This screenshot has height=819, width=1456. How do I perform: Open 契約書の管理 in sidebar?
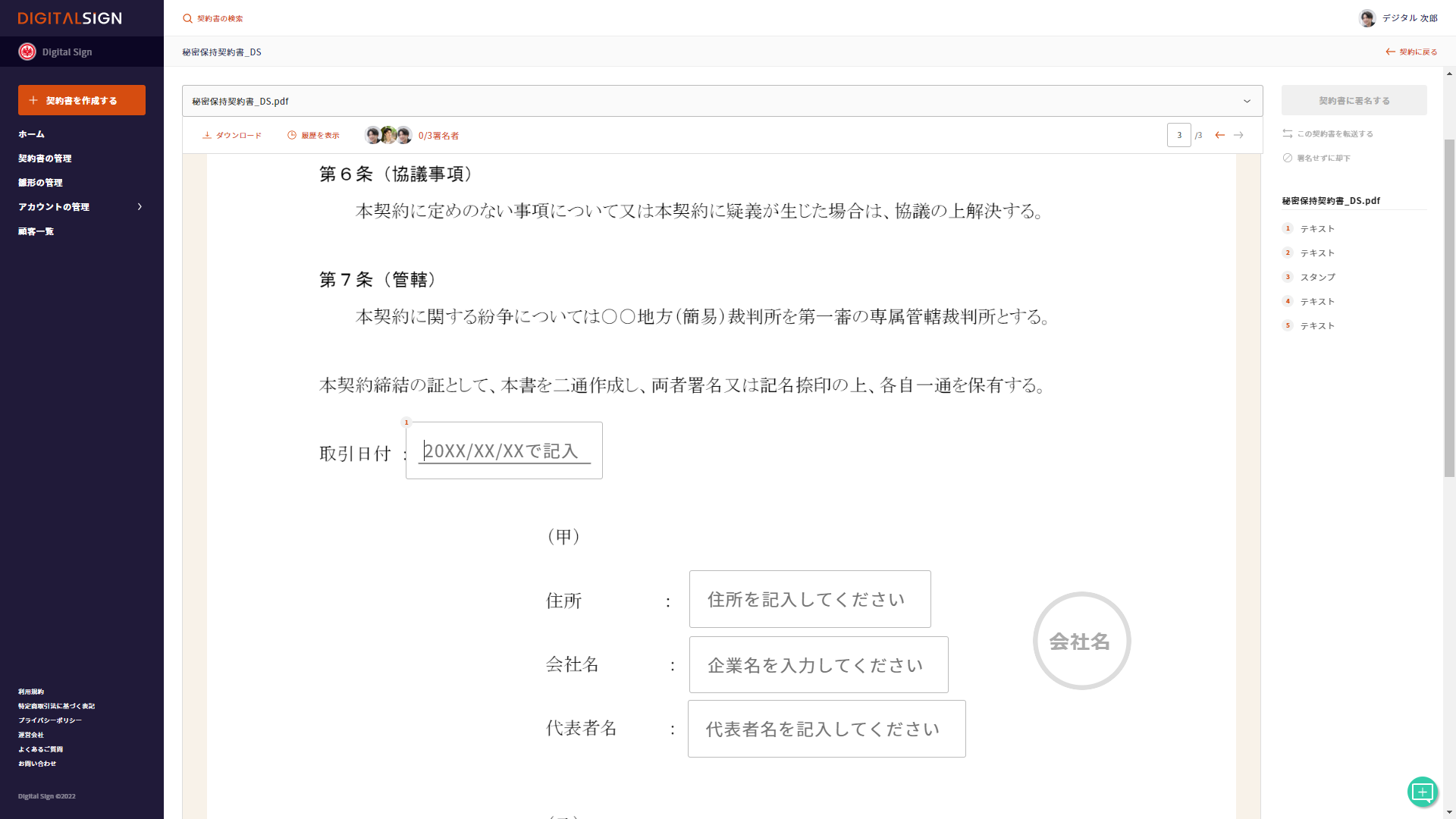coord(45,158)
